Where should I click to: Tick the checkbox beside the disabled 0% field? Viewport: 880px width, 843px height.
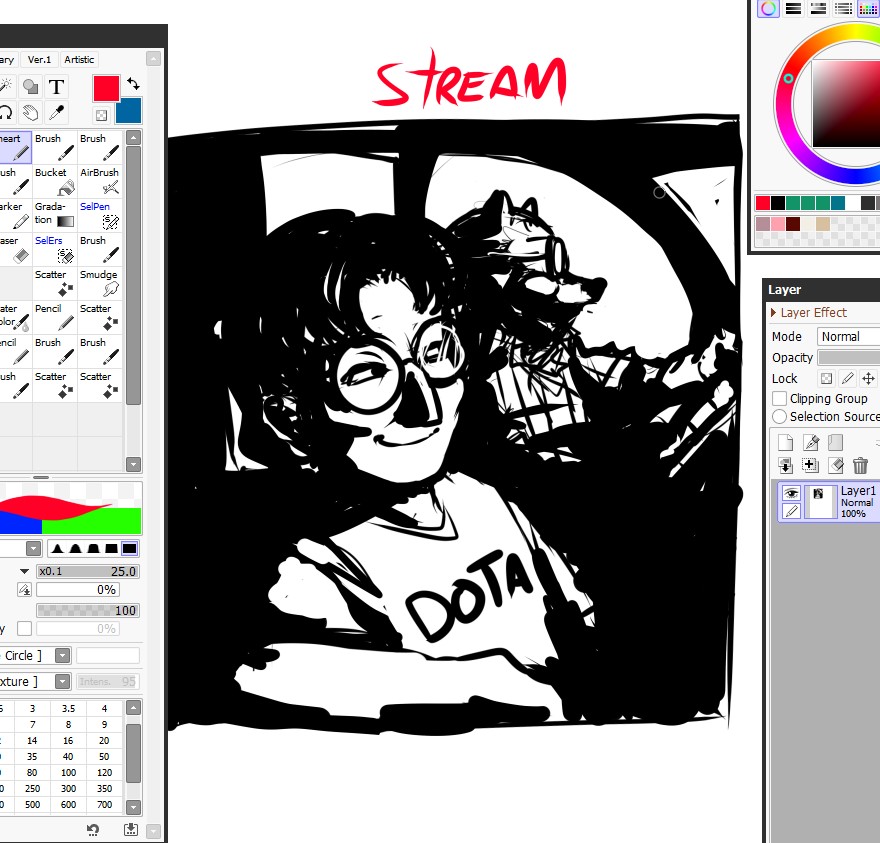click(24, 629)
